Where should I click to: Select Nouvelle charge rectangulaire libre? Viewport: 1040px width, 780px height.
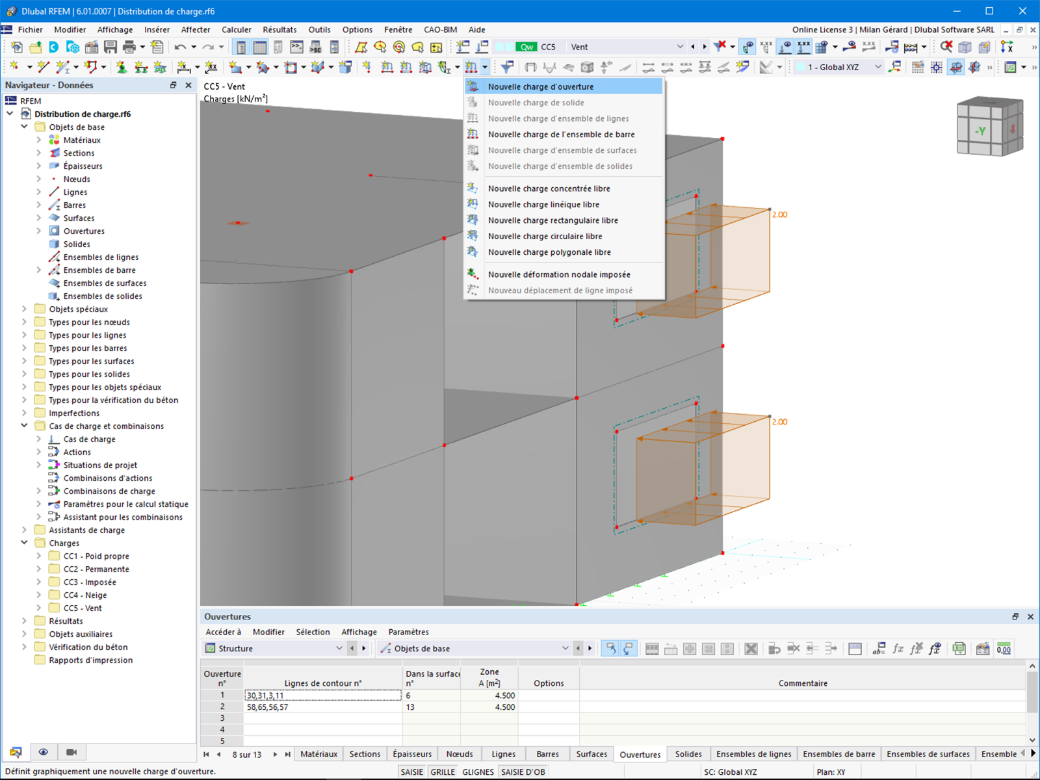point(553,220)
